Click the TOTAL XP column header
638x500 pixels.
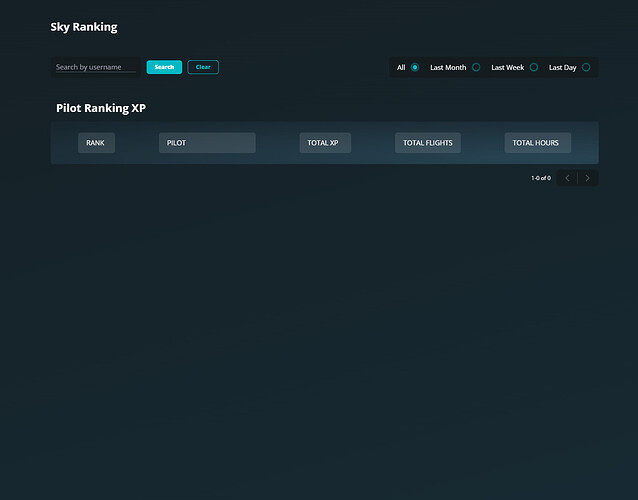324,143
